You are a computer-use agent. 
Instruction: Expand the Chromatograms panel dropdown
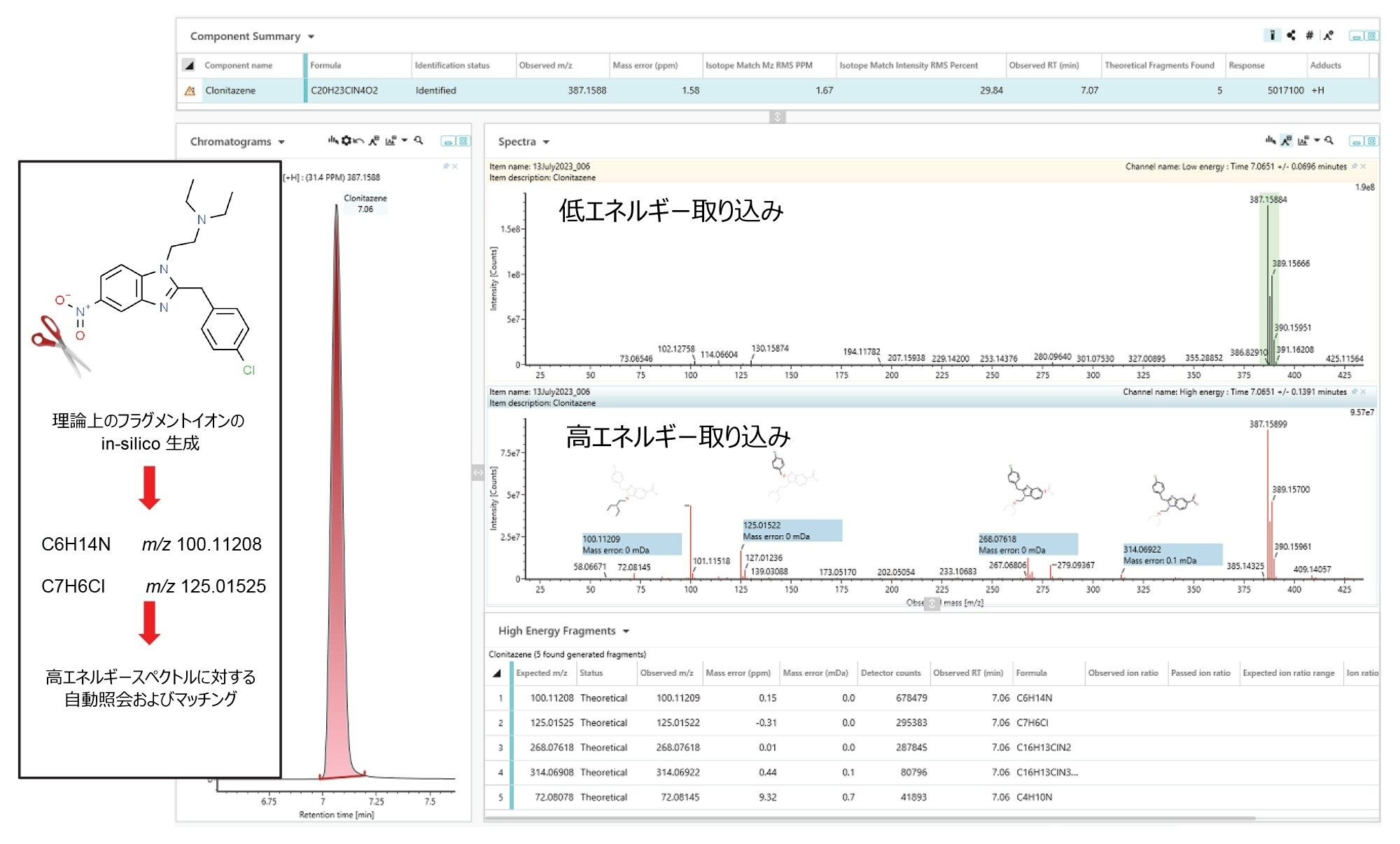pyautogui.click(x=281, y=141)
